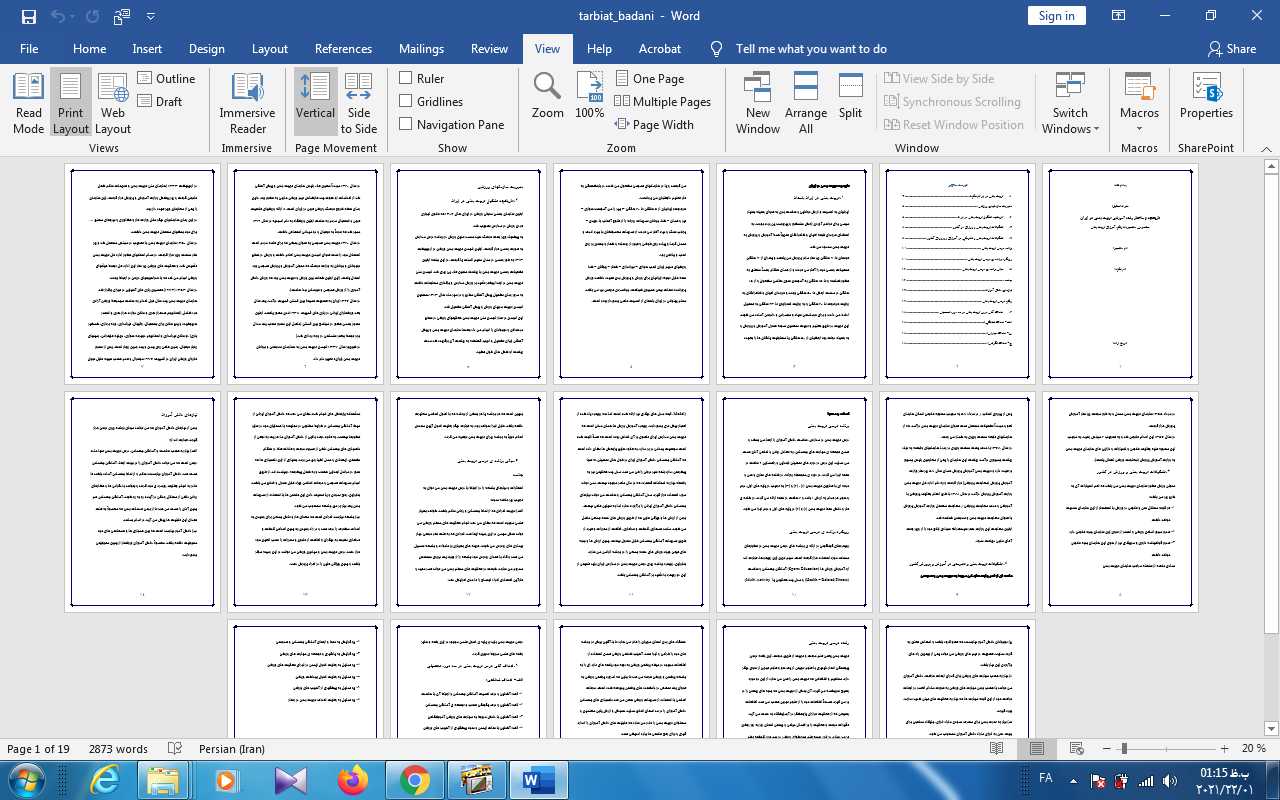Turn on Gridlines checkbox
The image size is (1280, 800).
pos(406,101)
